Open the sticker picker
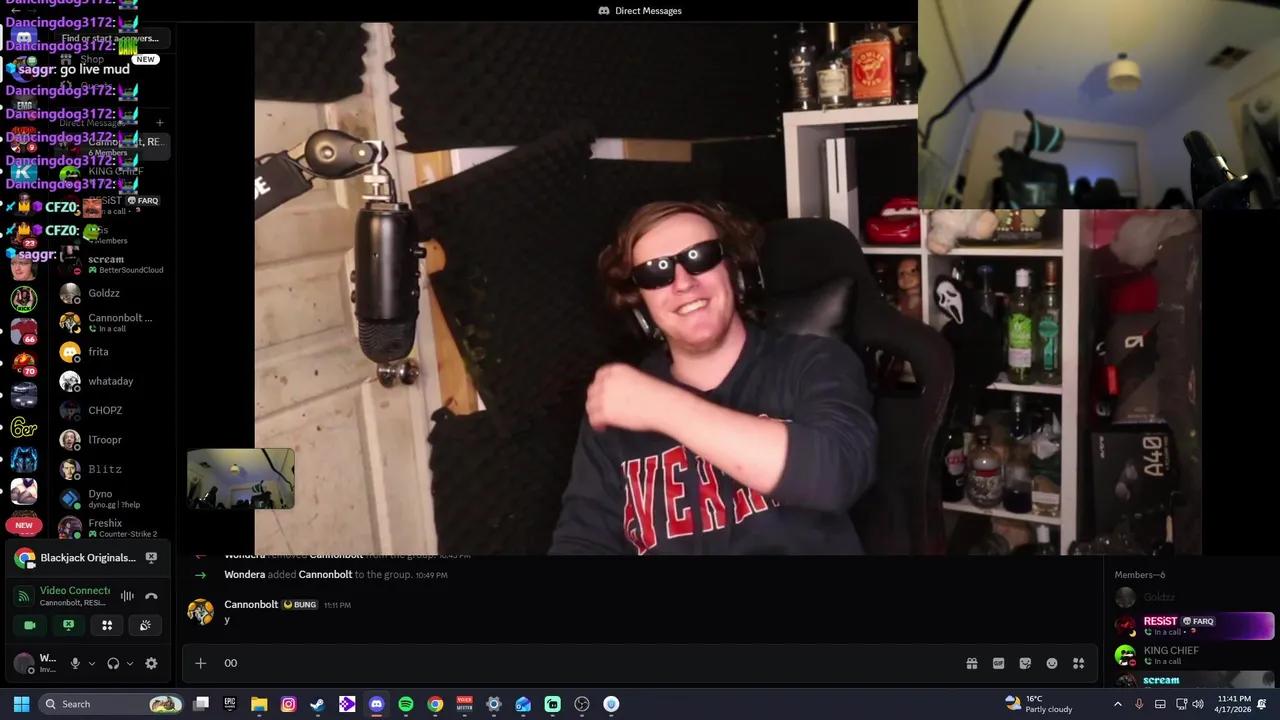 pyautogui.click(x=1024, y=663)
